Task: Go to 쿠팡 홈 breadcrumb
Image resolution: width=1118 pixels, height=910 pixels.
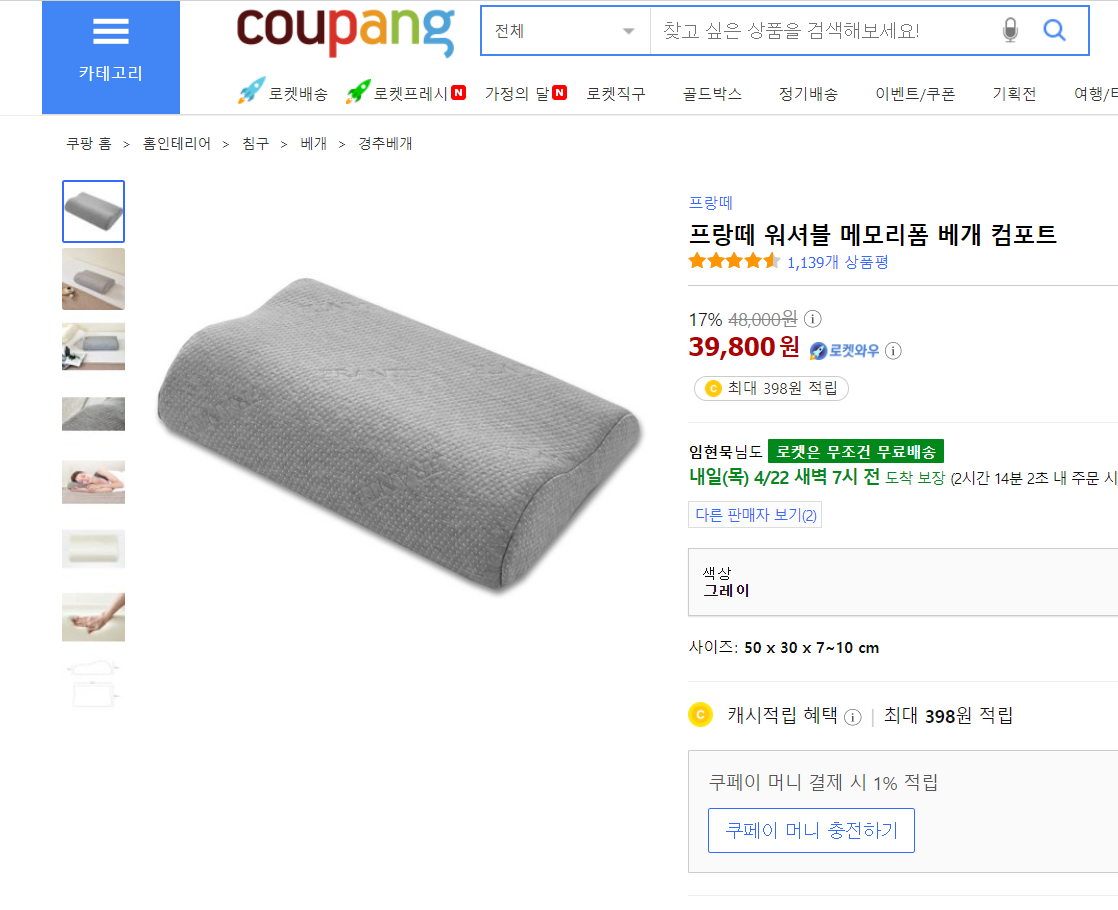Action: click(x=88, y=143)
